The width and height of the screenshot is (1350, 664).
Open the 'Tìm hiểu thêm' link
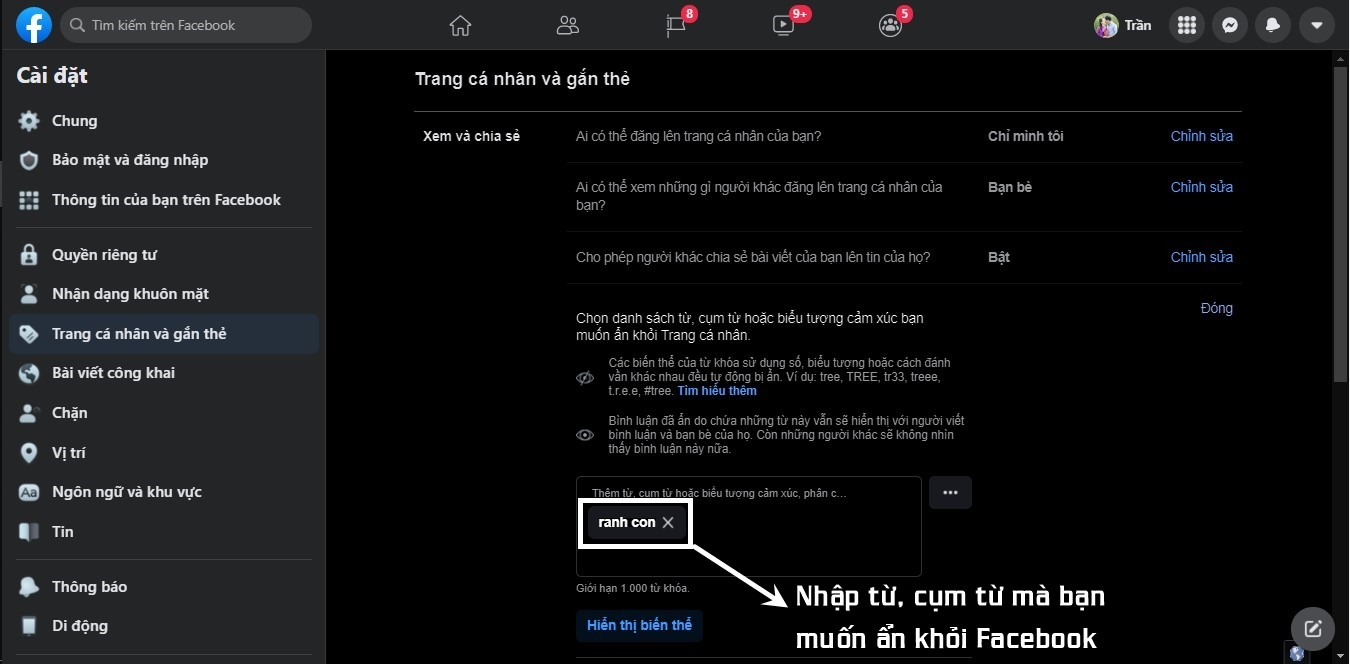pyautogui.click(x=717, y=390)
